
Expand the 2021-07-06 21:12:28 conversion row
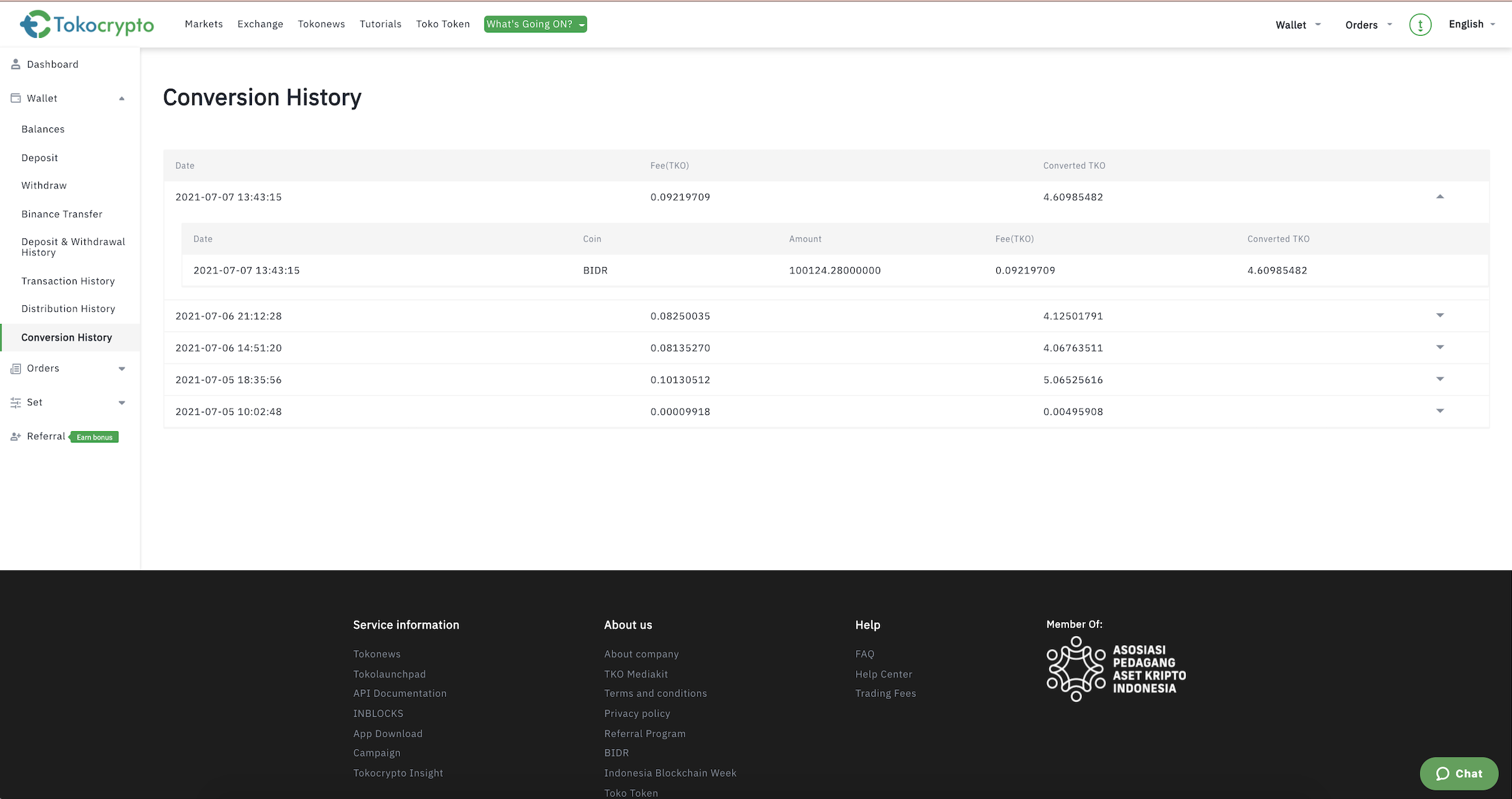coord(1440,315)
